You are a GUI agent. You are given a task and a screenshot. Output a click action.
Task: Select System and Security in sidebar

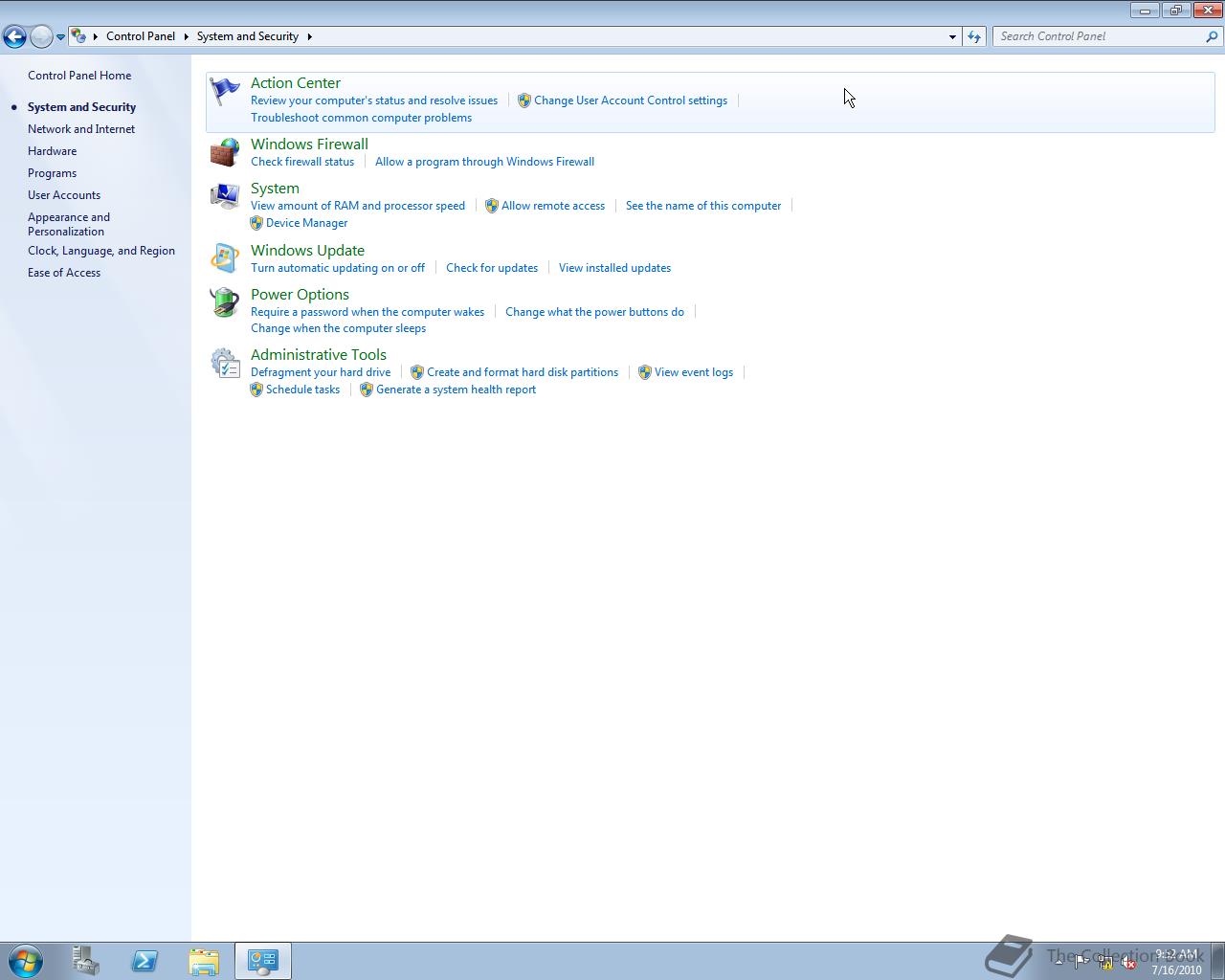coord(81,107)
